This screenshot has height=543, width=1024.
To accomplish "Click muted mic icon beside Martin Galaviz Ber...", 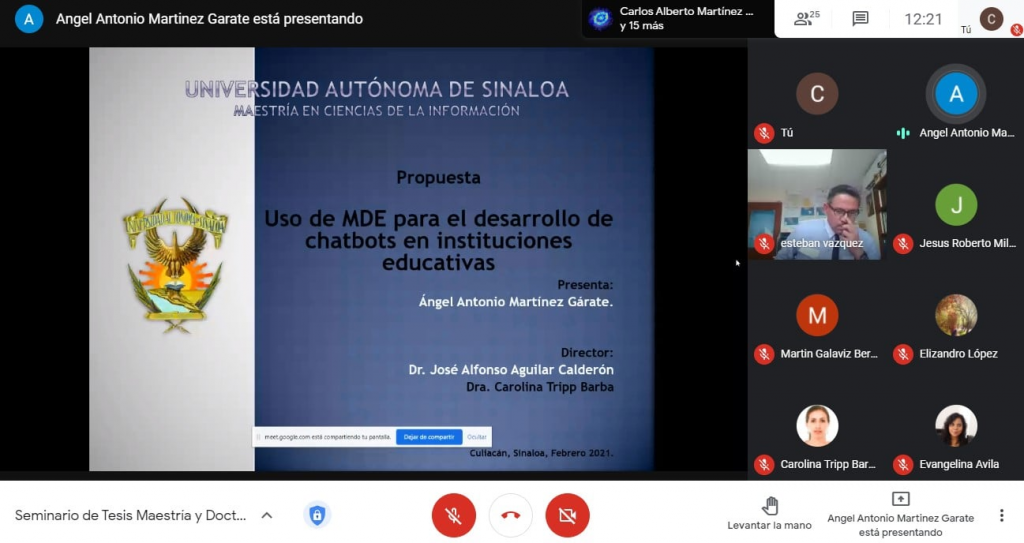I will [x=763, y=354].
